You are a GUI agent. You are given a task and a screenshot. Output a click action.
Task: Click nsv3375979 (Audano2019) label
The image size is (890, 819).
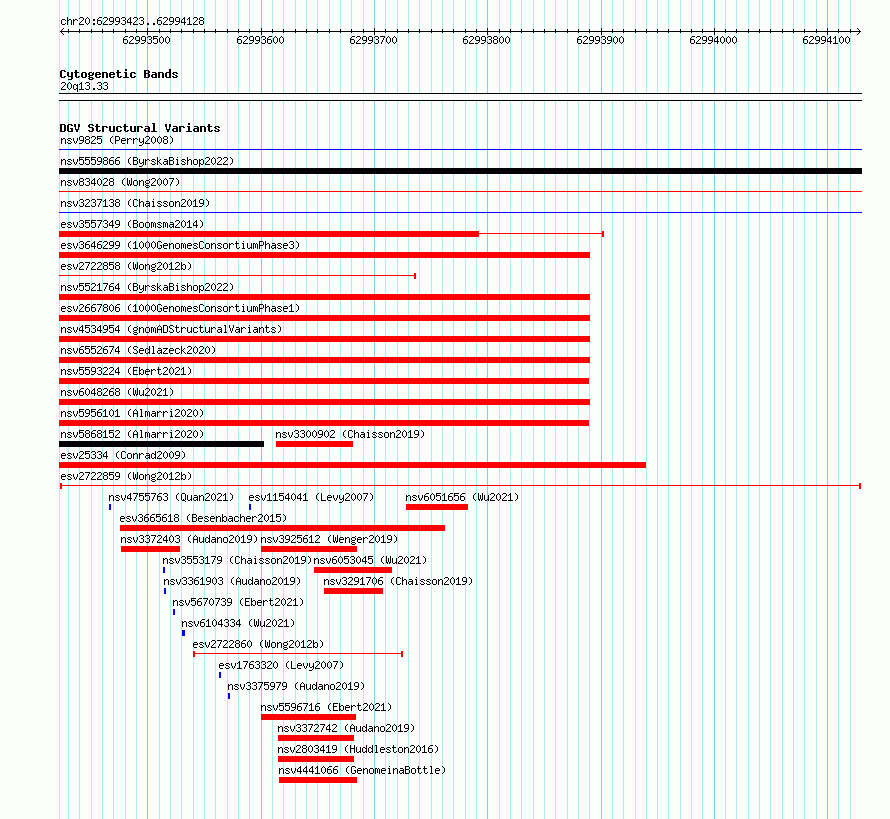(296, 686)
